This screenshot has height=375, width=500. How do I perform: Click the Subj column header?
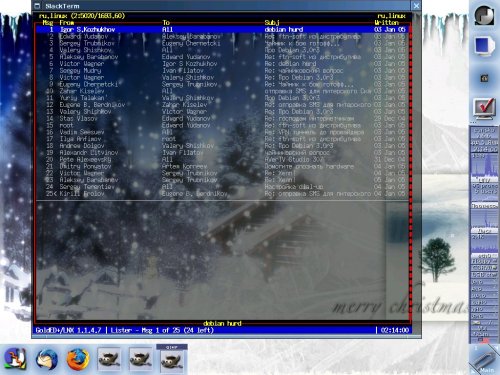tap(272, 23)
